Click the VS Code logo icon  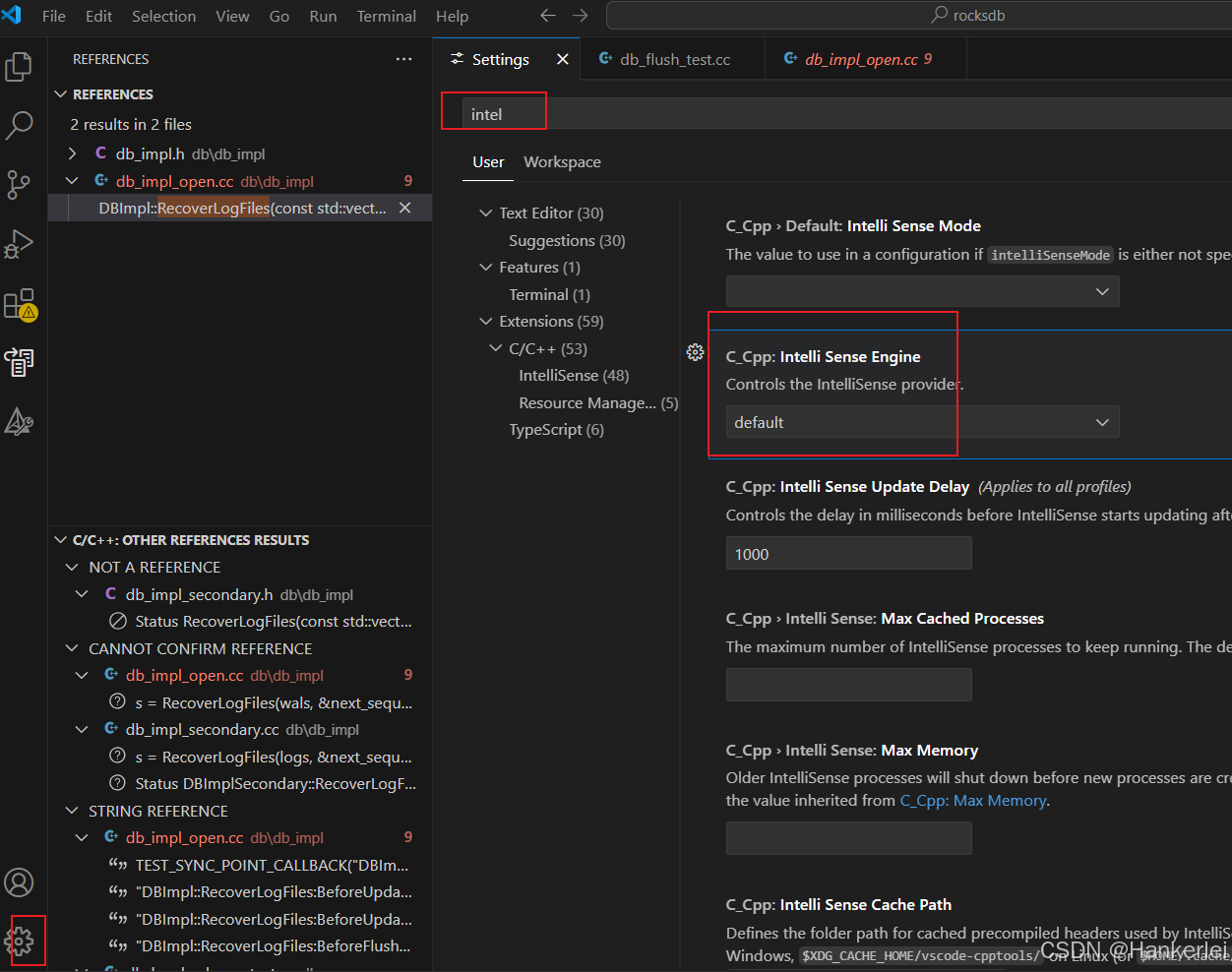tap(12, 16)
